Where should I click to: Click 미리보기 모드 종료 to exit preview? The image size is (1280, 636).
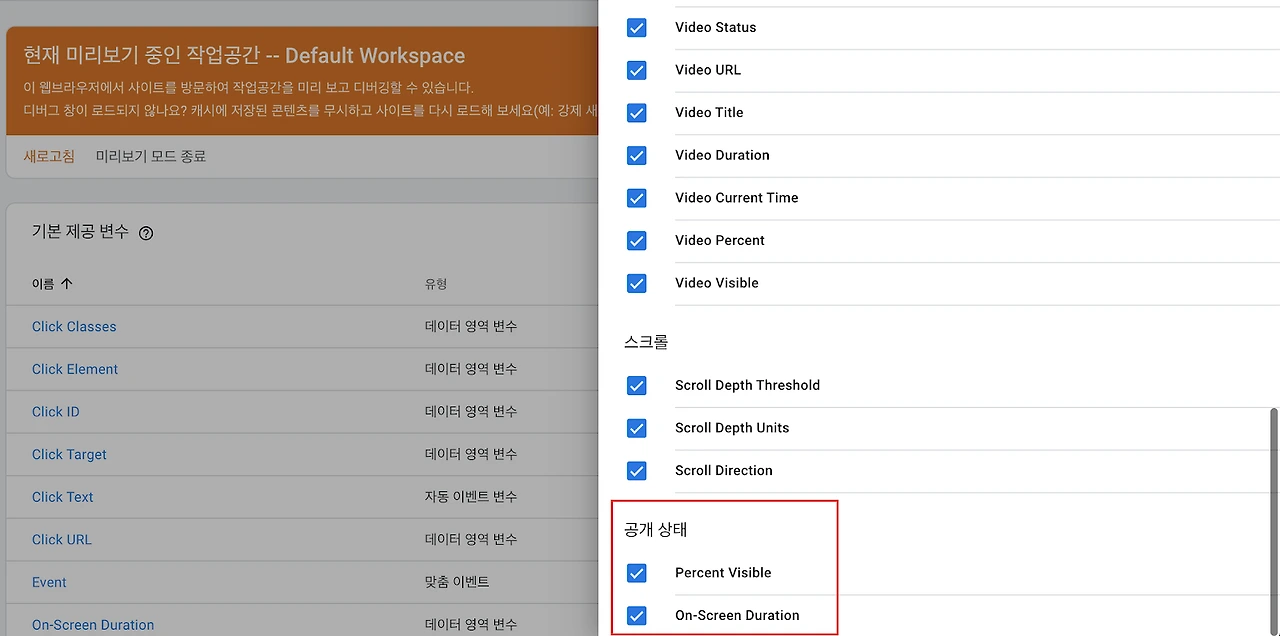click(151, 156)
